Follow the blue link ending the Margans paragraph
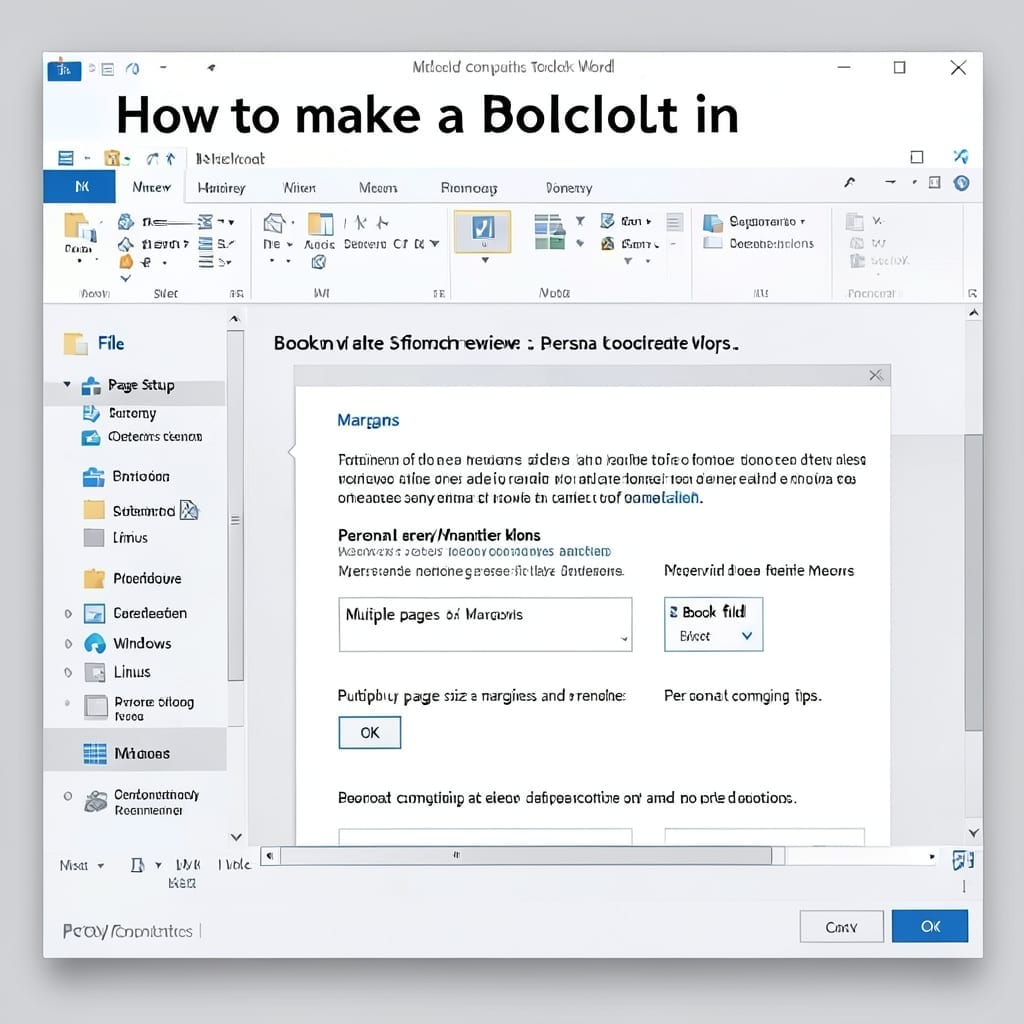Screen dimensions: 1024x1024 (x=662, y=498)
